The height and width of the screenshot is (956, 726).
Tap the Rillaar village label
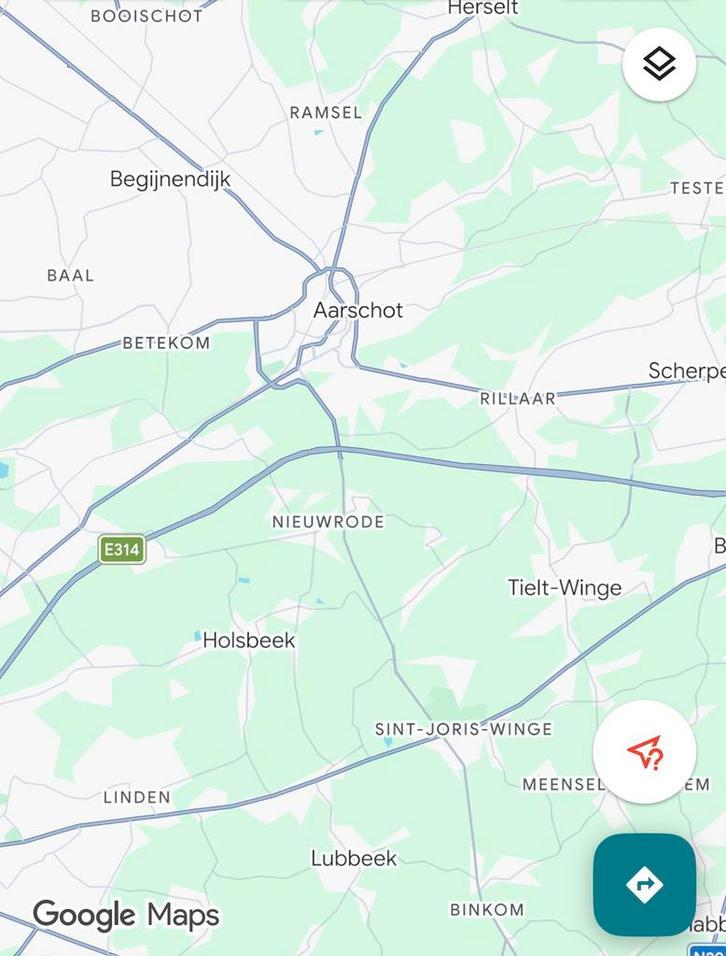coord(518,399)
